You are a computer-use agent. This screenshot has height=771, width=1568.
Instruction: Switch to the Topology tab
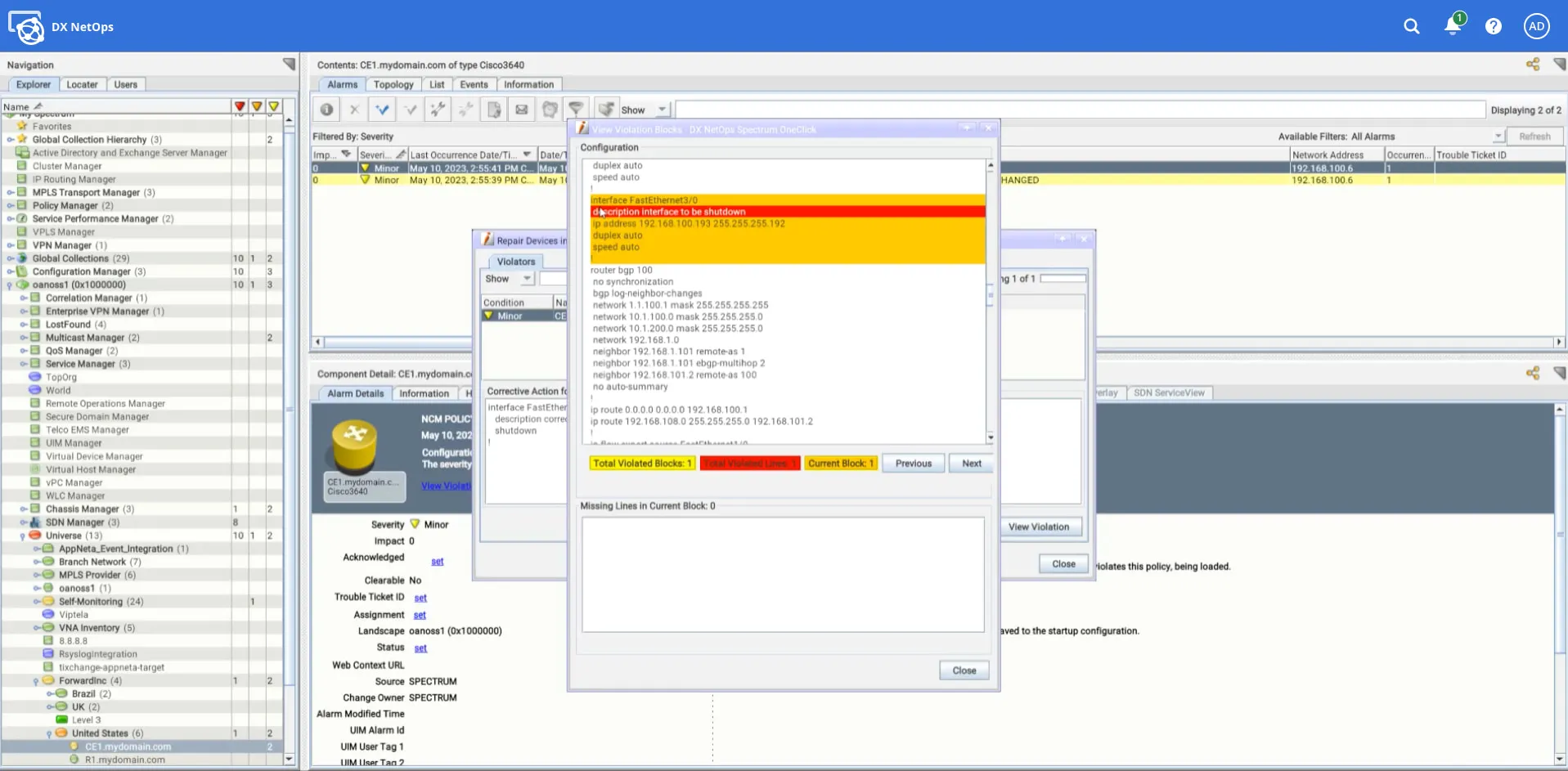coord(393,84)
